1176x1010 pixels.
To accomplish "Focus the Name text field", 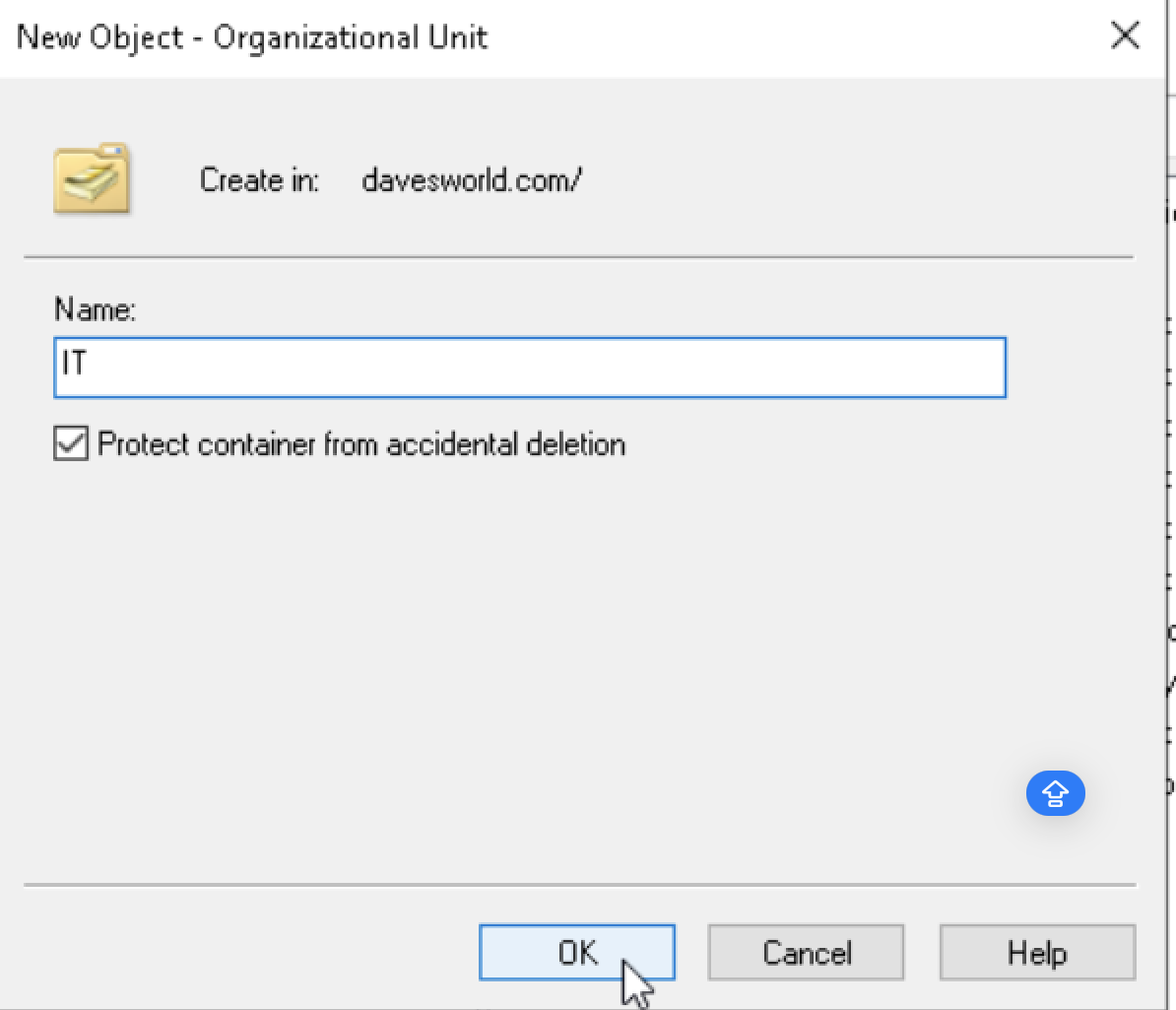I will 530,367.
